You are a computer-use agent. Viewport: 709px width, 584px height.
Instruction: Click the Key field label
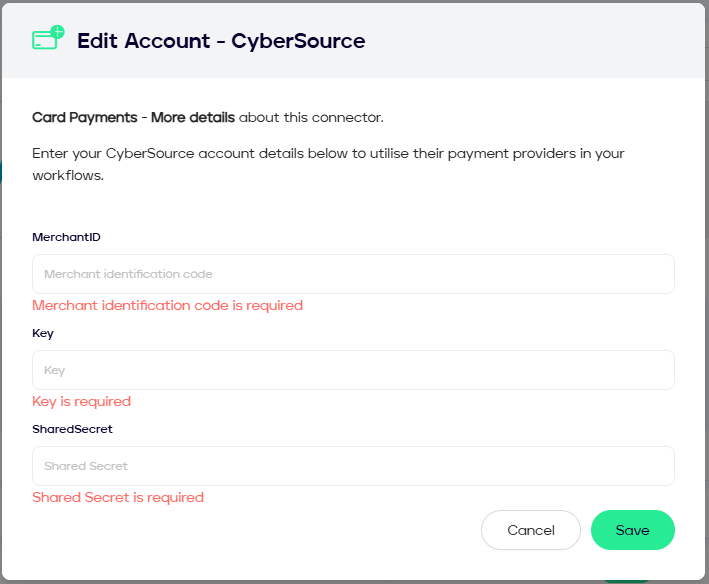pyautogui.click(x=43, y=333)
